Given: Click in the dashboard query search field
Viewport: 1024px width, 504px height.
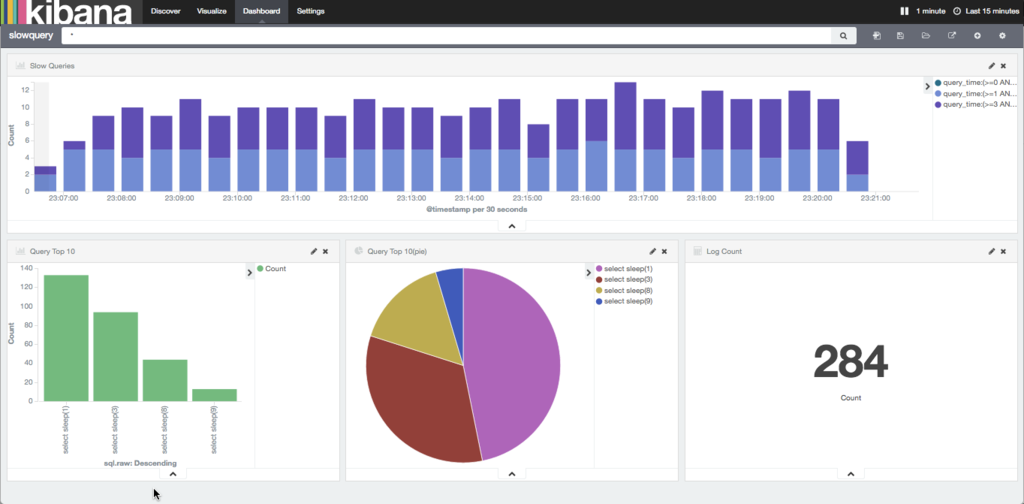Looking at the screenshot, I should point(446,36).
